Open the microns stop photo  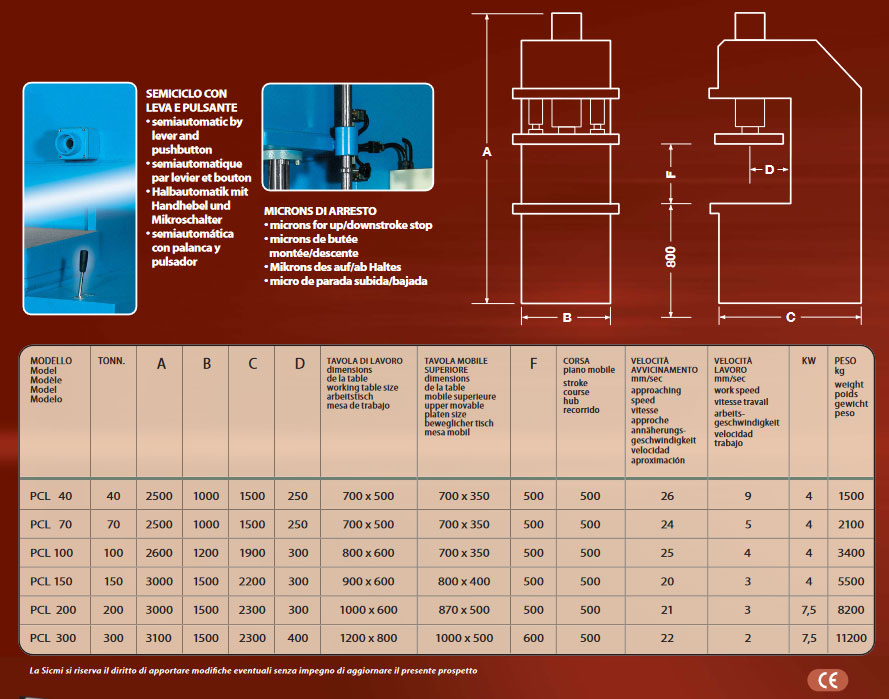(x=347, y=137)
